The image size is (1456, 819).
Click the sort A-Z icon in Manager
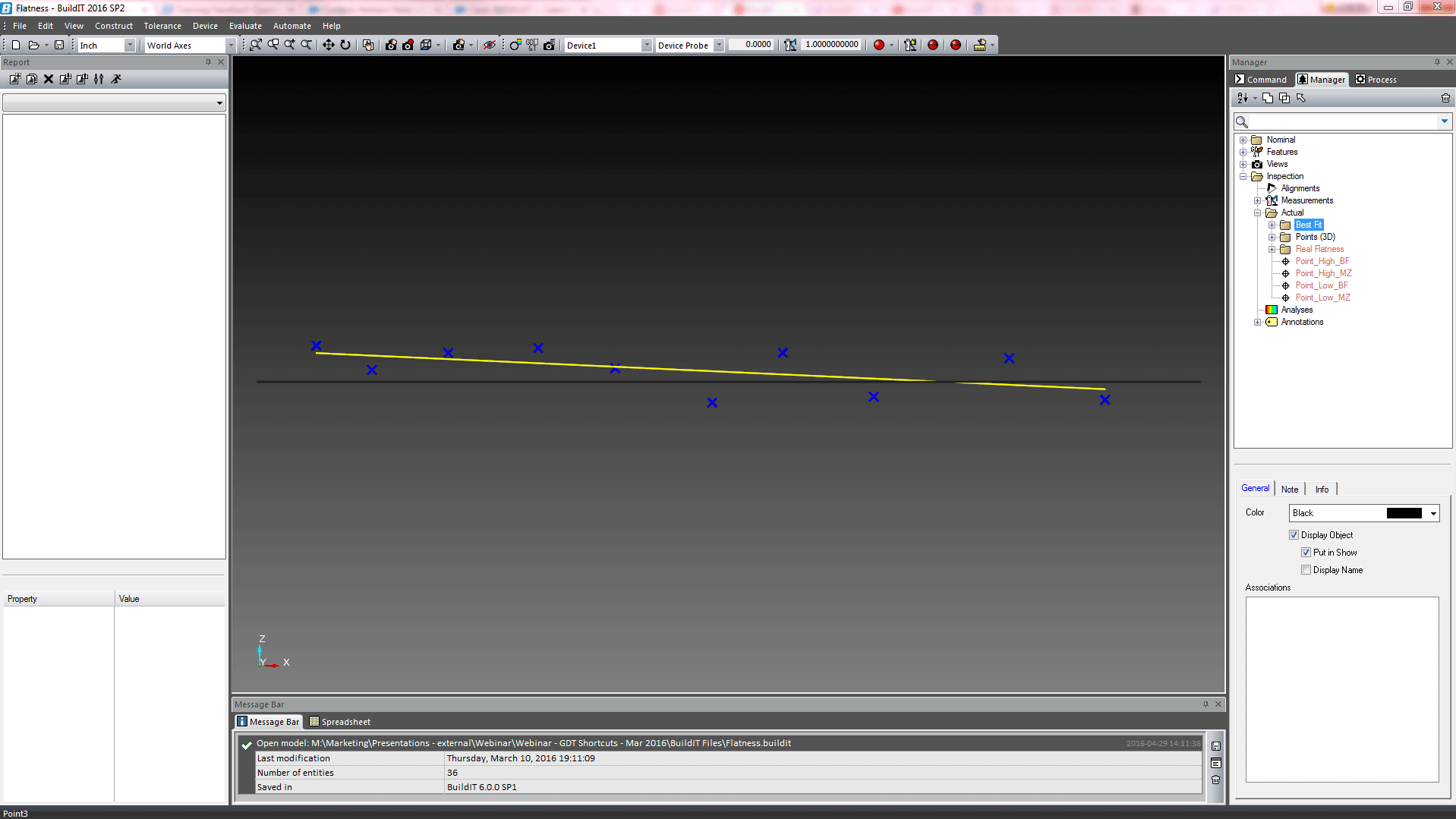[1243, 98]
